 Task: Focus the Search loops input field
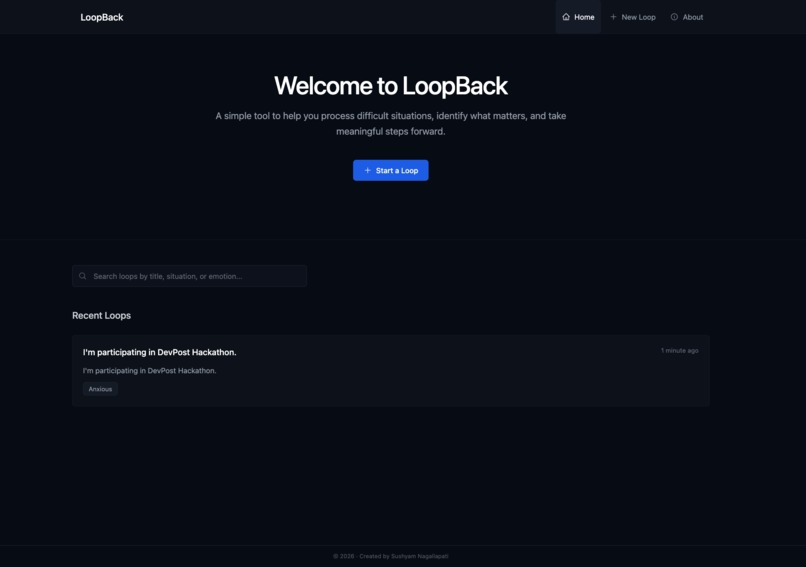click(190, 276)
